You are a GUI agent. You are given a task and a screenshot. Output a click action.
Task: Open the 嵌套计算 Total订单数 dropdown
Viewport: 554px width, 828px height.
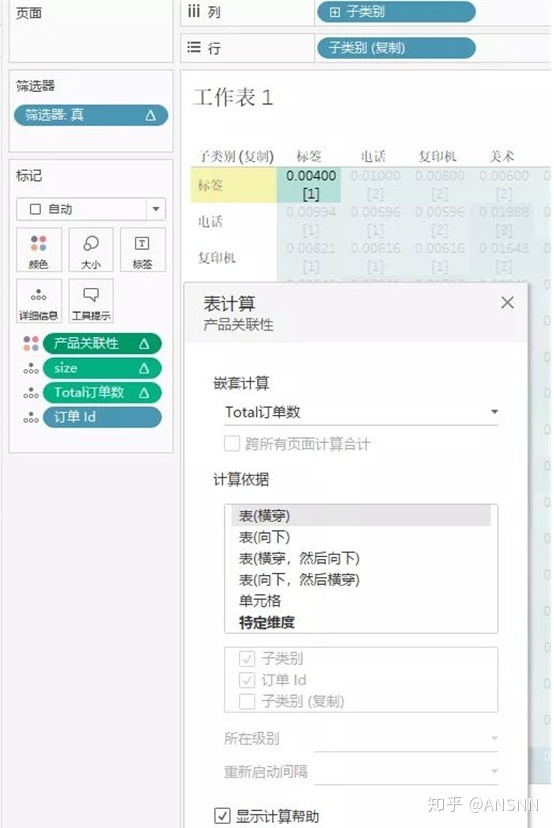click(361, 412)
